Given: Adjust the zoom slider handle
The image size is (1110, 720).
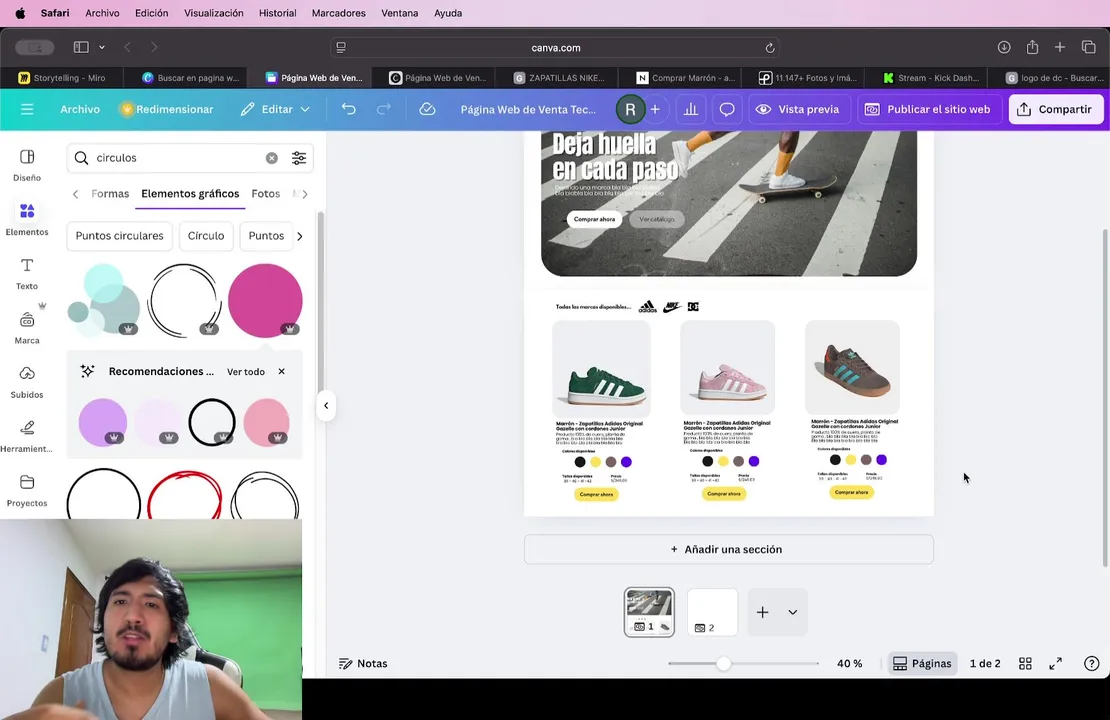Looking at the screenshot, I should pyautogui.click(x=723, y=663).
